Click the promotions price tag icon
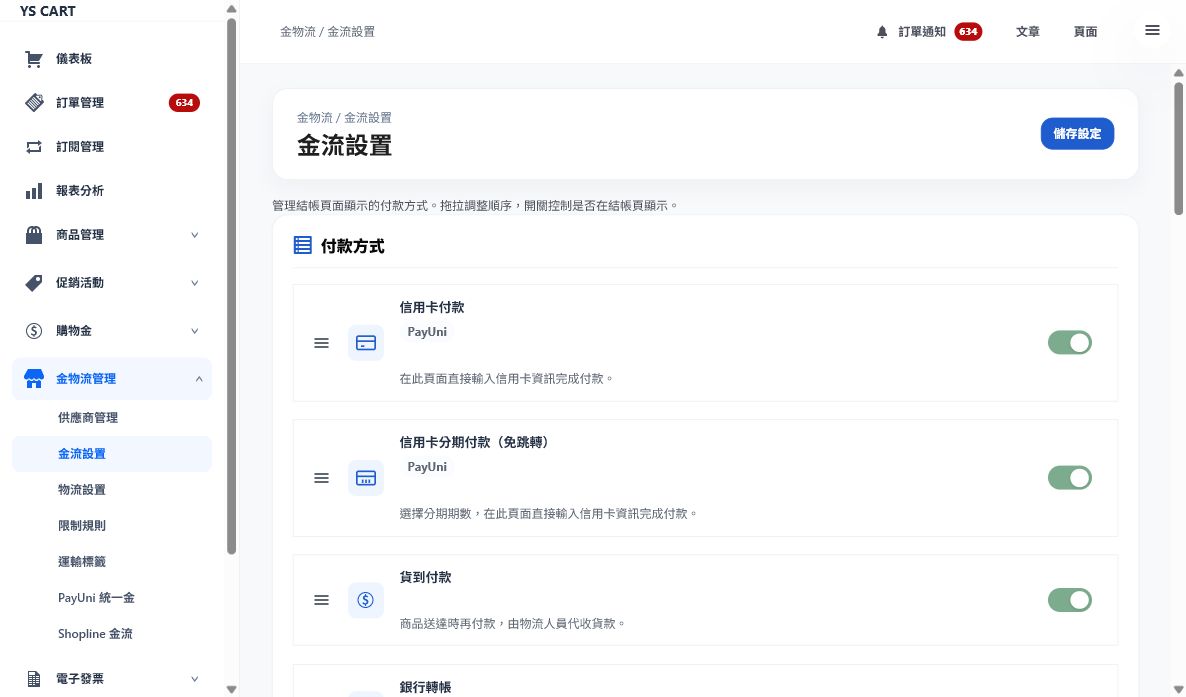 [34, 283]
